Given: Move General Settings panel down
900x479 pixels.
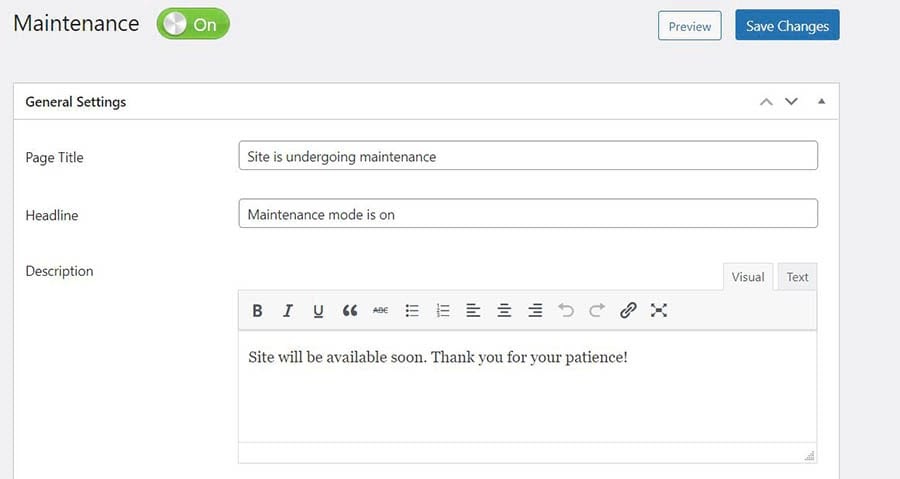Looking at the screenshot, I should (791, 101).
